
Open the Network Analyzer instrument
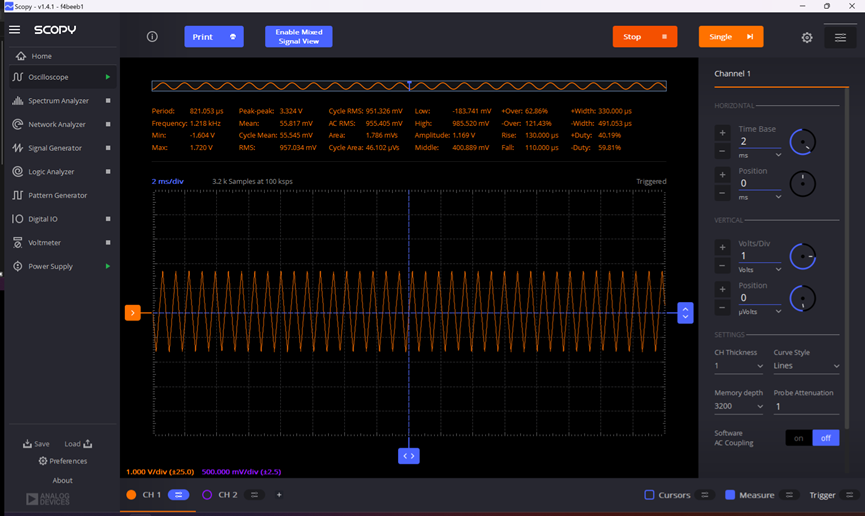pyautogui.click(x=57, y=125)
